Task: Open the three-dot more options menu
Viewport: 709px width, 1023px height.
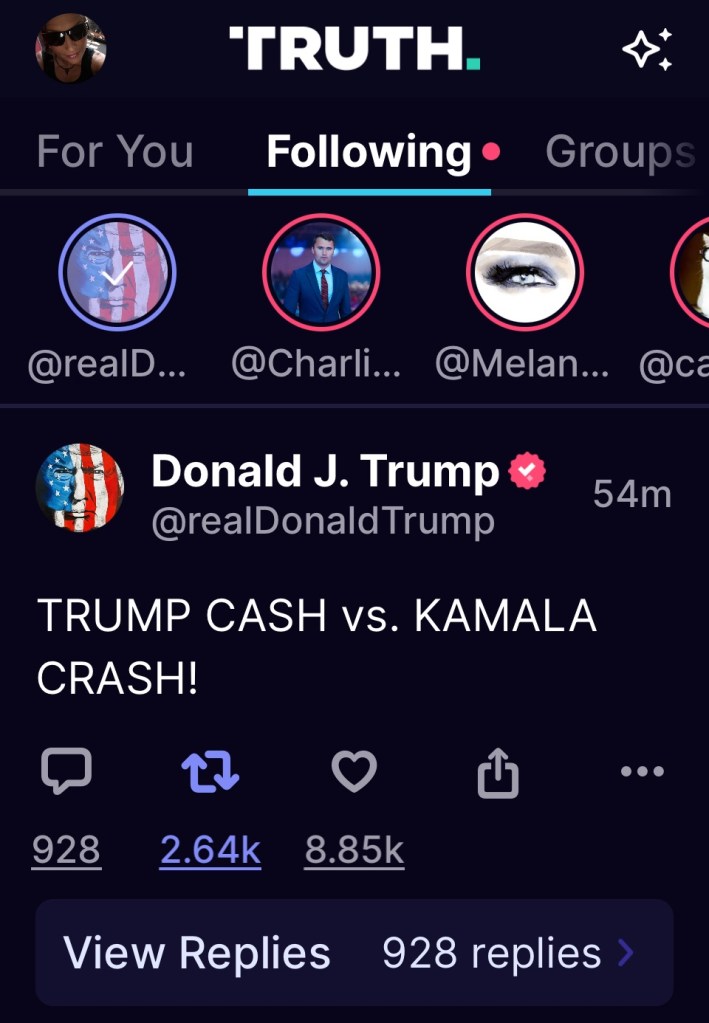Action: [x=642, y=771]
